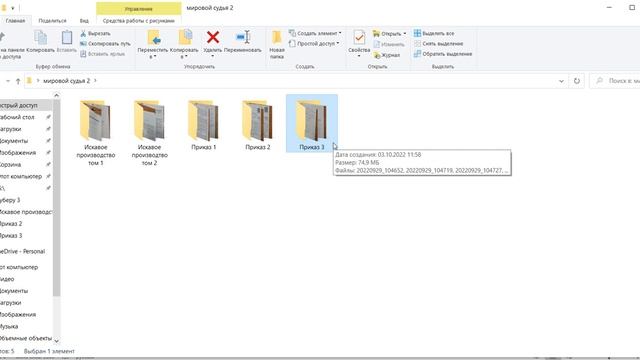Click the Copy (Копировать) ribbon icon
This screenshot has height=360, width=640.
[40, 38]
